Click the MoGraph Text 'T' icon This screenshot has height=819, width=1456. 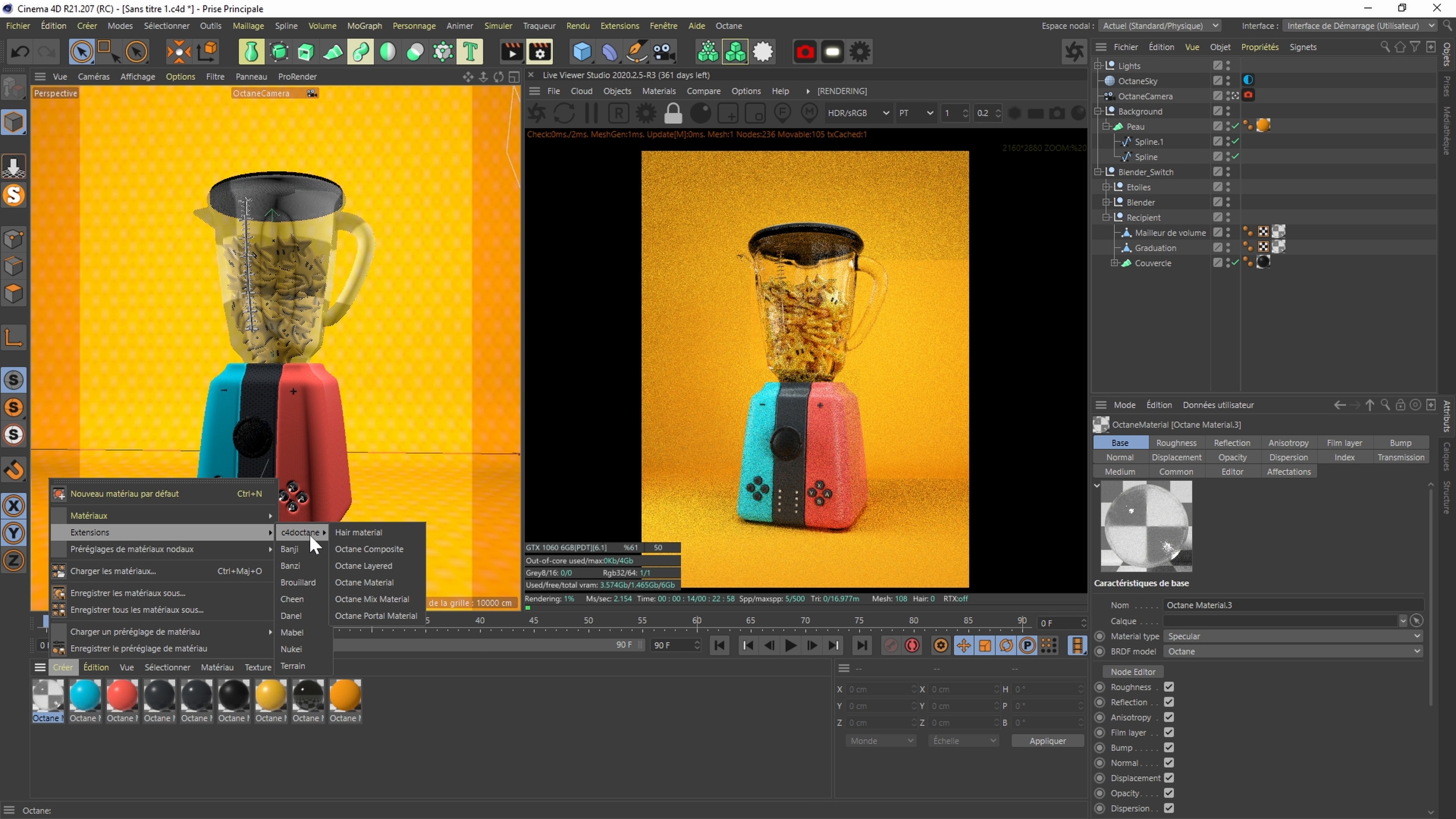(x=470, y=52)
